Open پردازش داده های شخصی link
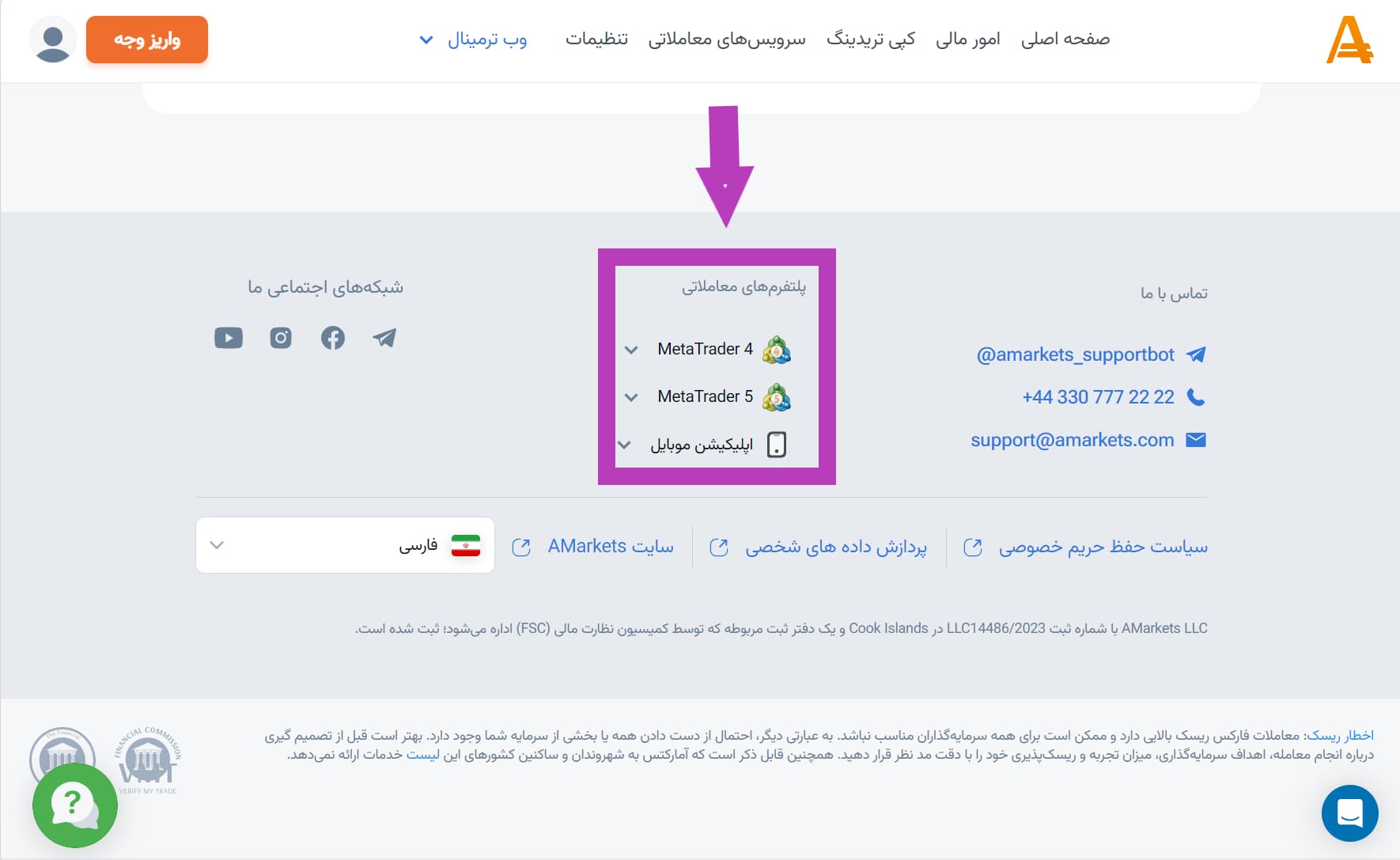The width and height of the screenshot is (1400, 860). click(836, 547)
